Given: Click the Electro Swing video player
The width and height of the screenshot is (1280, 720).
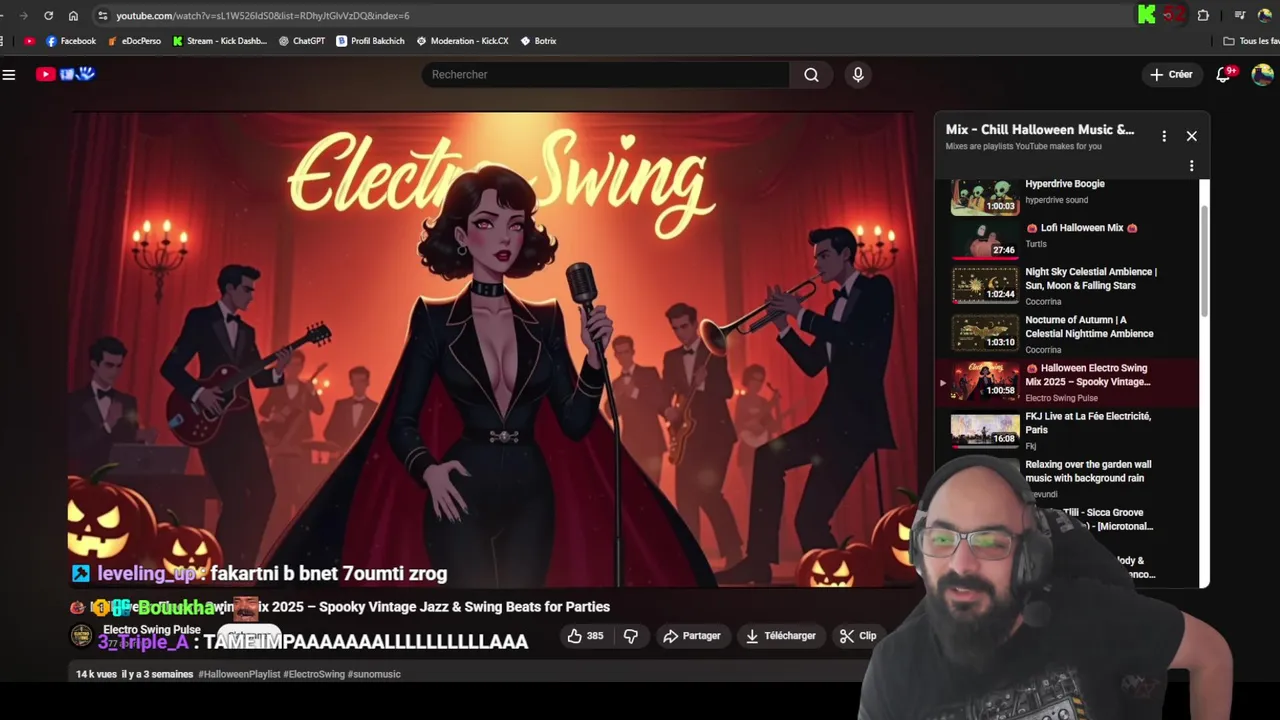Looking at the screenshot, I should (x=492, y=348).
